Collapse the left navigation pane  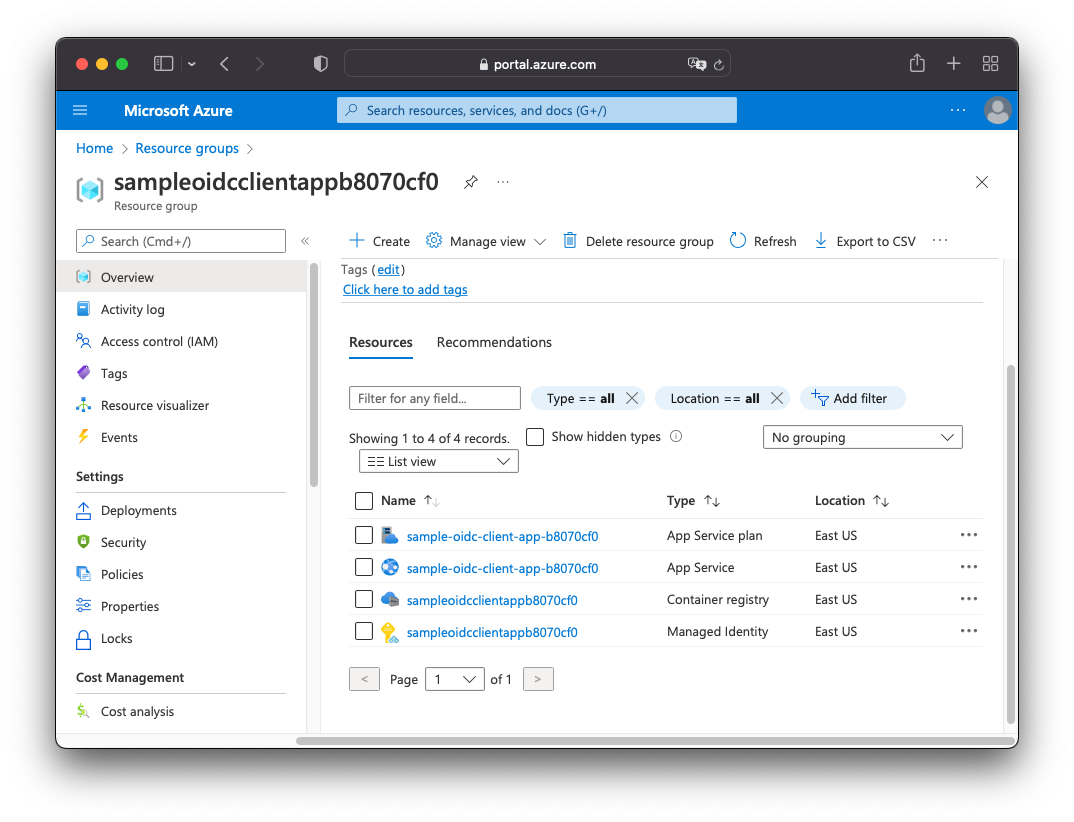click(x=305, y=241)
